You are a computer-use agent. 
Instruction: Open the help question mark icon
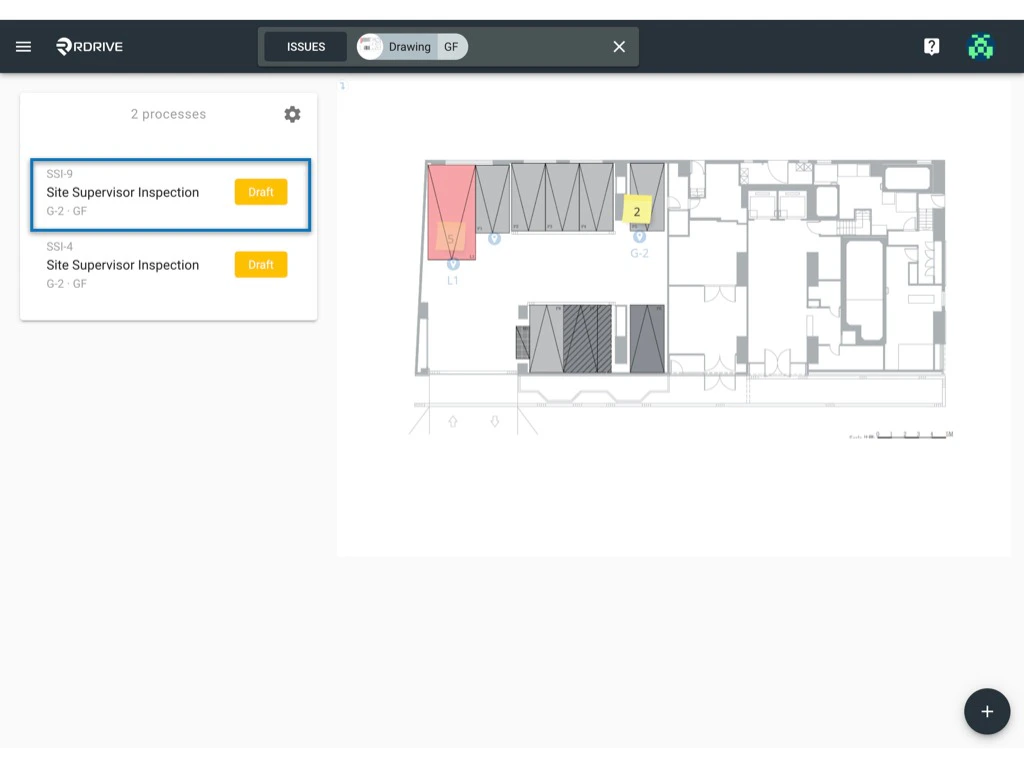(x=931, y=46)
